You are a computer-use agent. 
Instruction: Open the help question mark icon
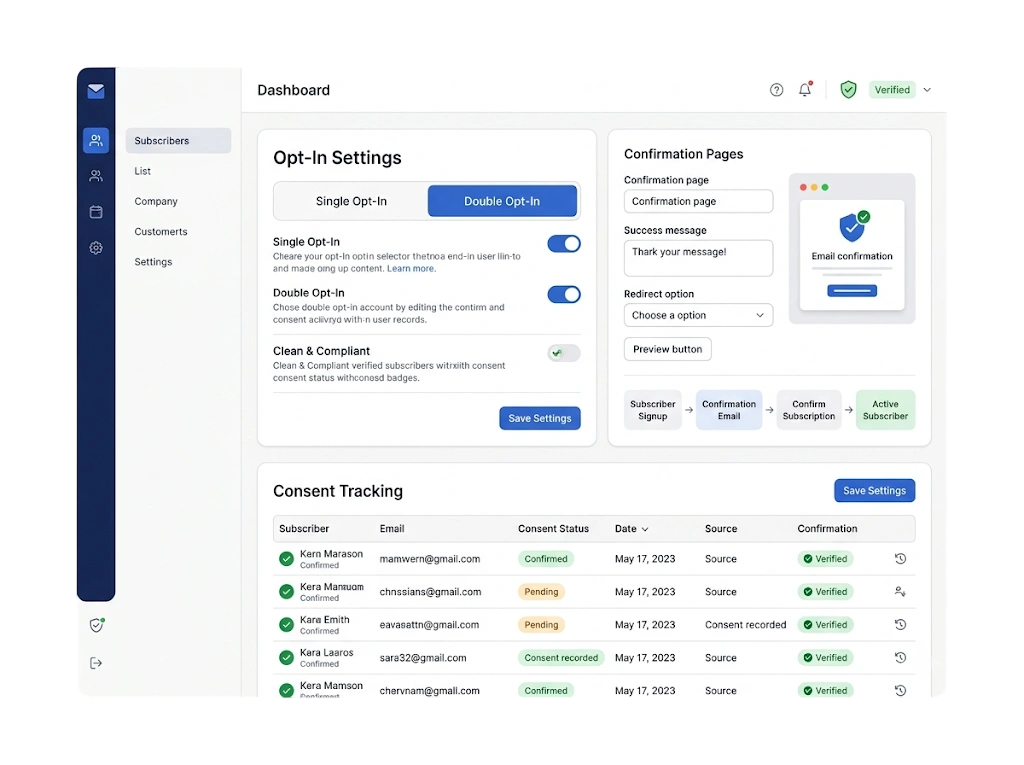coord(776,90)
